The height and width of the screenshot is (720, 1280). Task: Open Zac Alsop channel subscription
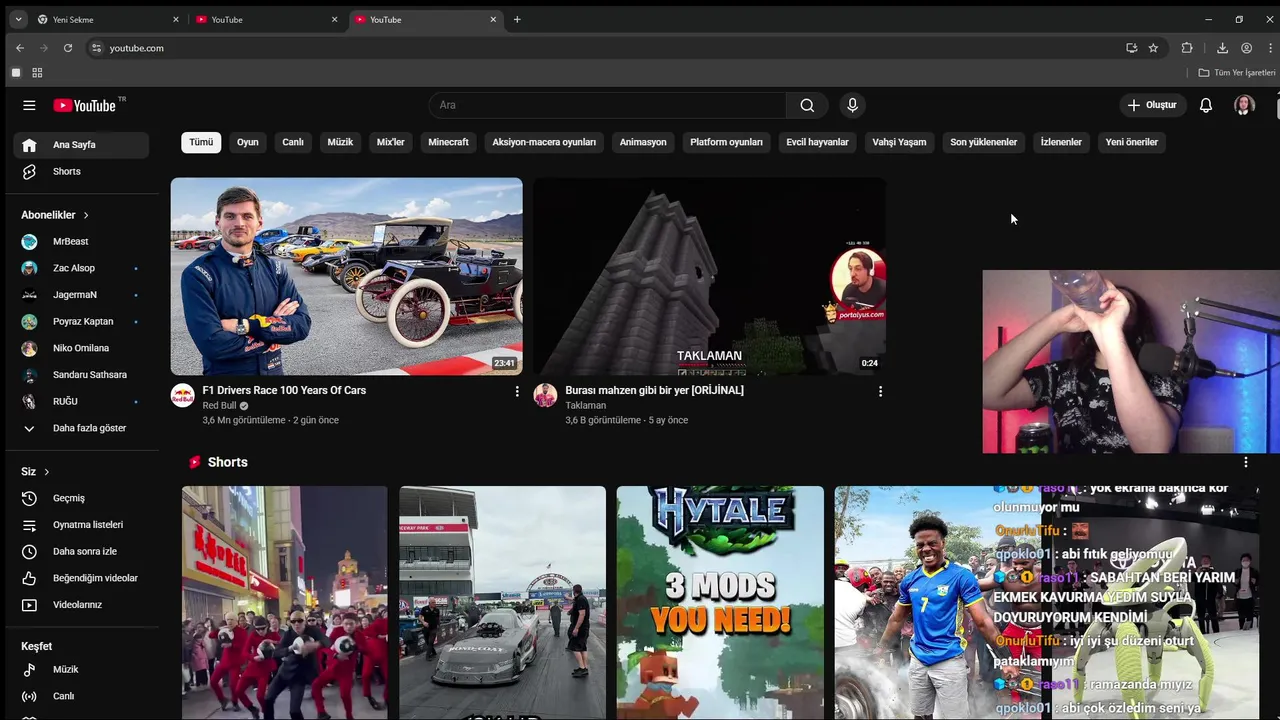click(81, 268)
